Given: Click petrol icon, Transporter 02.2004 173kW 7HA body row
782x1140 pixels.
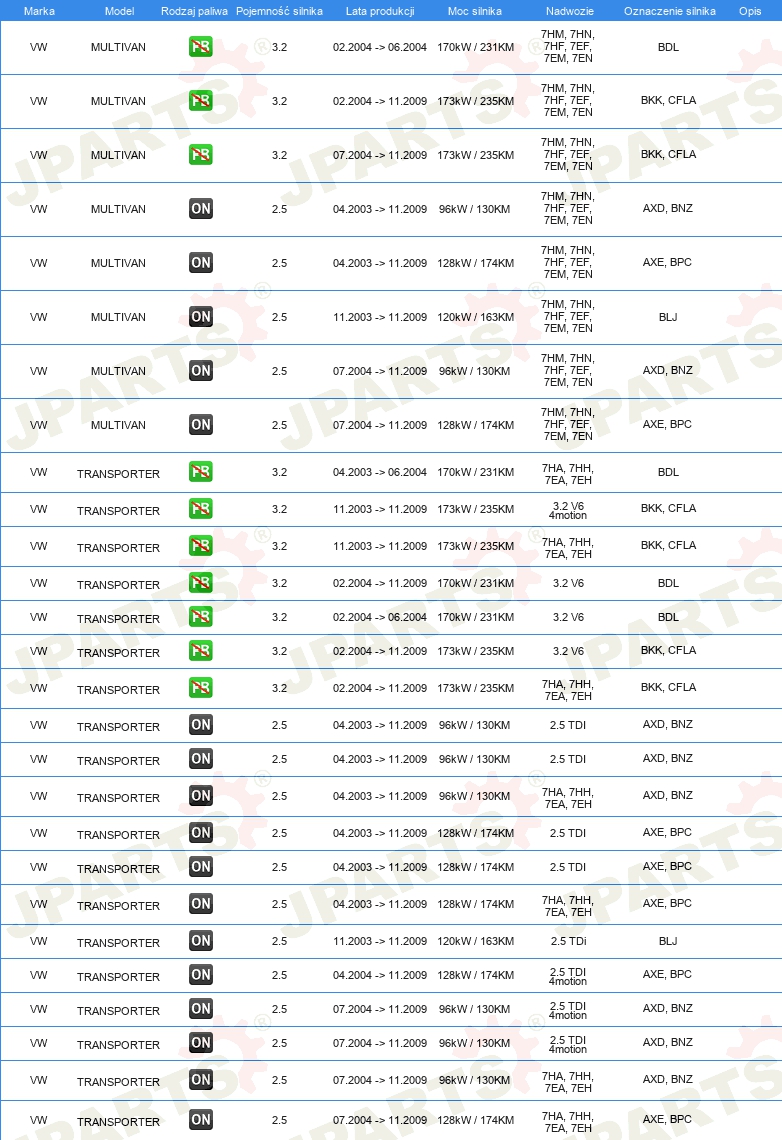Looking at the screenshot, I should pyautogui.click(x=201, y=688).
